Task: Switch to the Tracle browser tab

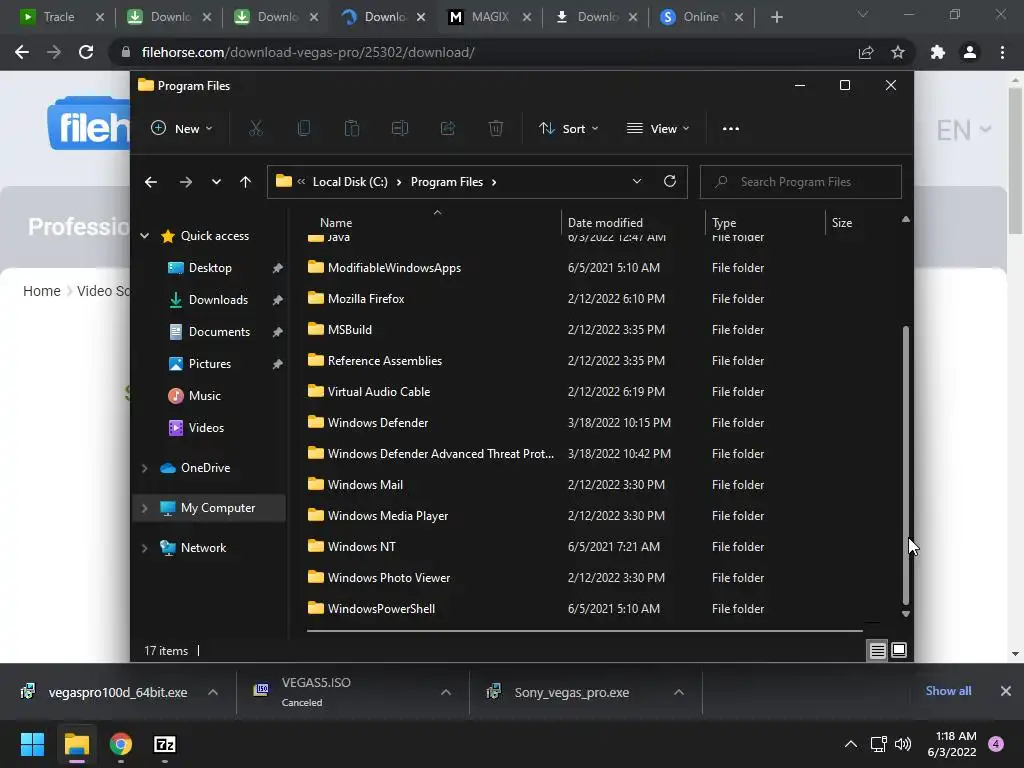Action: click(x=59, y=17)
